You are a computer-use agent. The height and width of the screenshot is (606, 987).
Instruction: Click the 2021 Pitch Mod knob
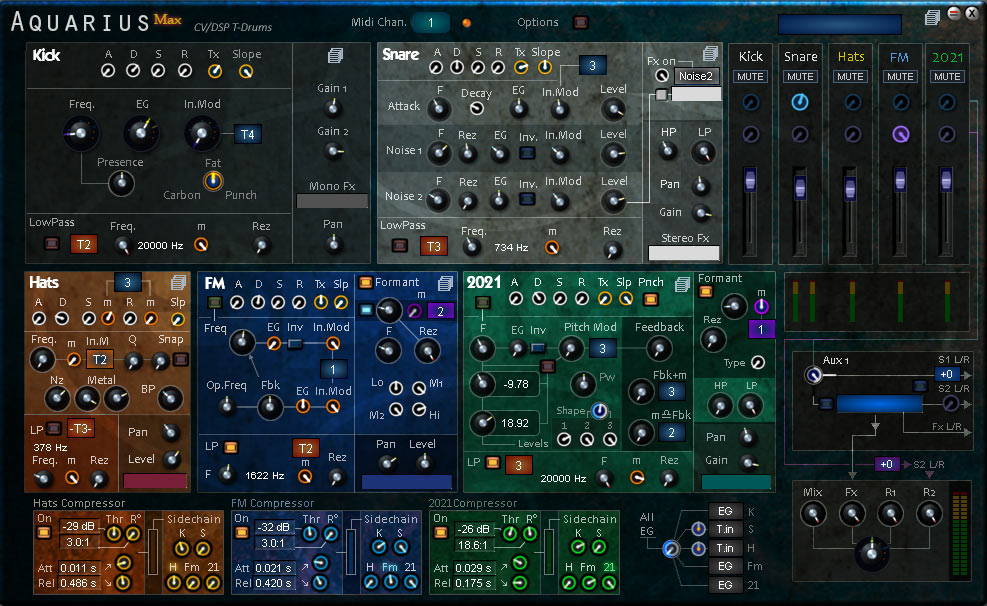[x=572, y=348]
